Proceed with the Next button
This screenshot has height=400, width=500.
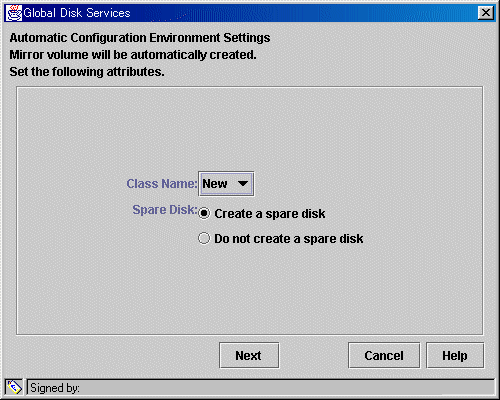point(249,355)
